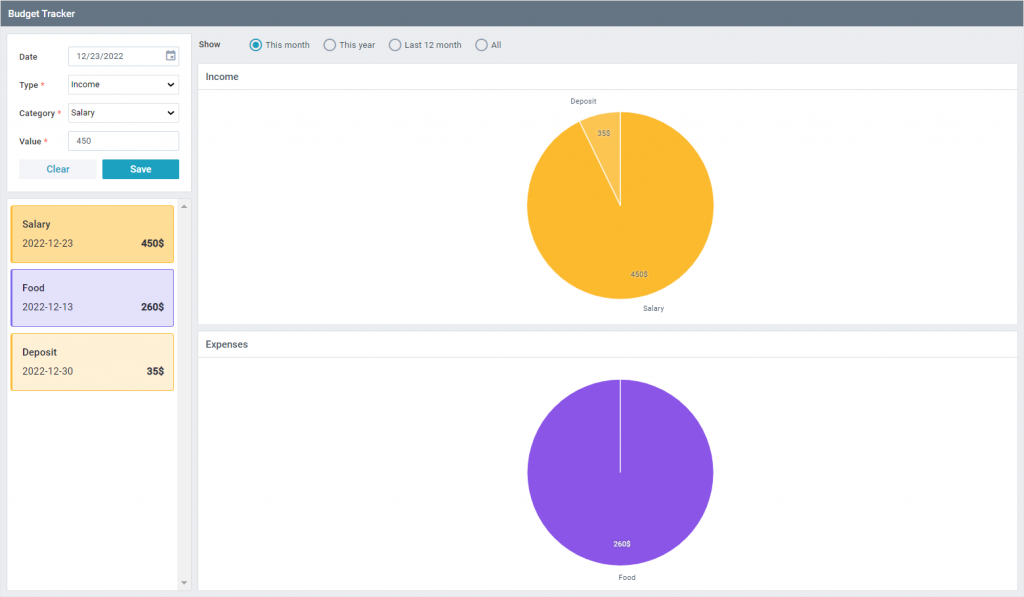Viewport: 1024px width, 597px height.
Task: Click the Save button
Action: (x=140, y=169)
